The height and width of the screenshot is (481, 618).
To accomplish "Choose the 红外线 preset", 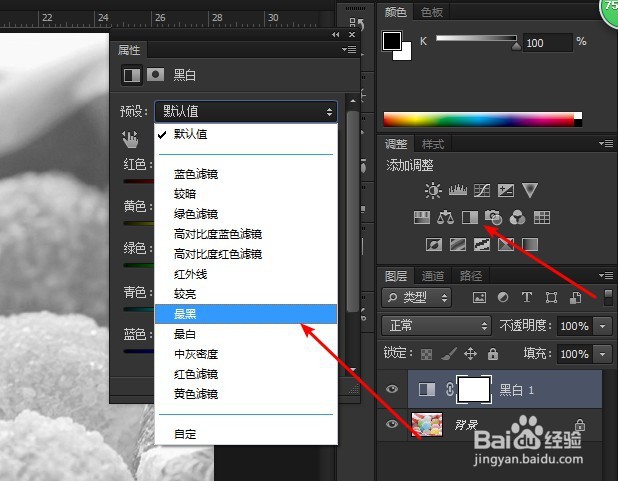I will point(246,274).
